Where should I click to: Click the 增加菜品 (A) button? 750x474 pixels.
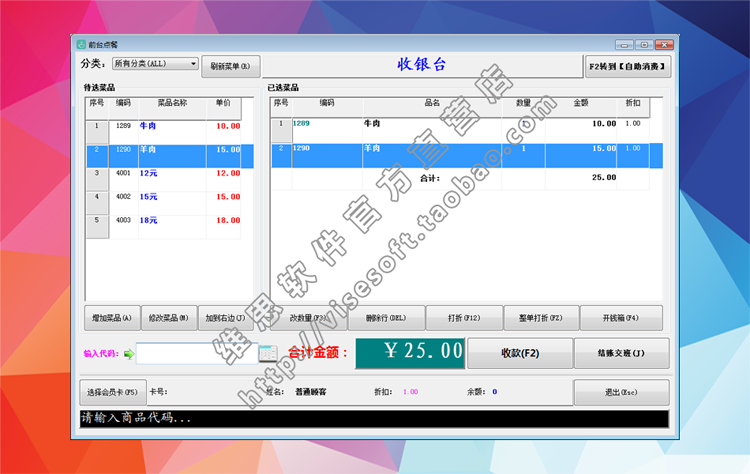coord(111,318)
